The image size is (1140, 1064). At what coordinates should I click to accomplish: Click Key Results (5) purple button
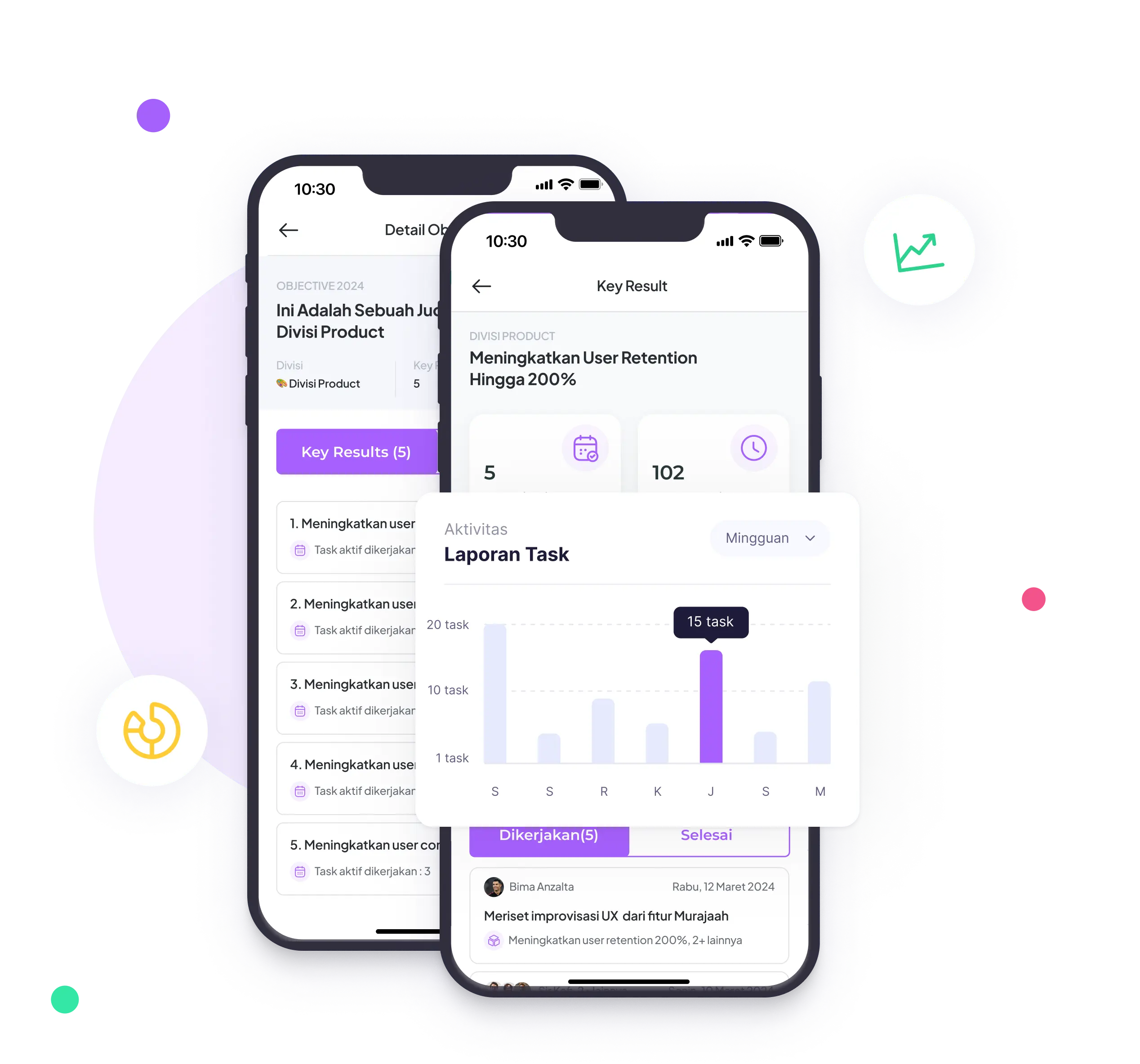[x=356, y=451]
